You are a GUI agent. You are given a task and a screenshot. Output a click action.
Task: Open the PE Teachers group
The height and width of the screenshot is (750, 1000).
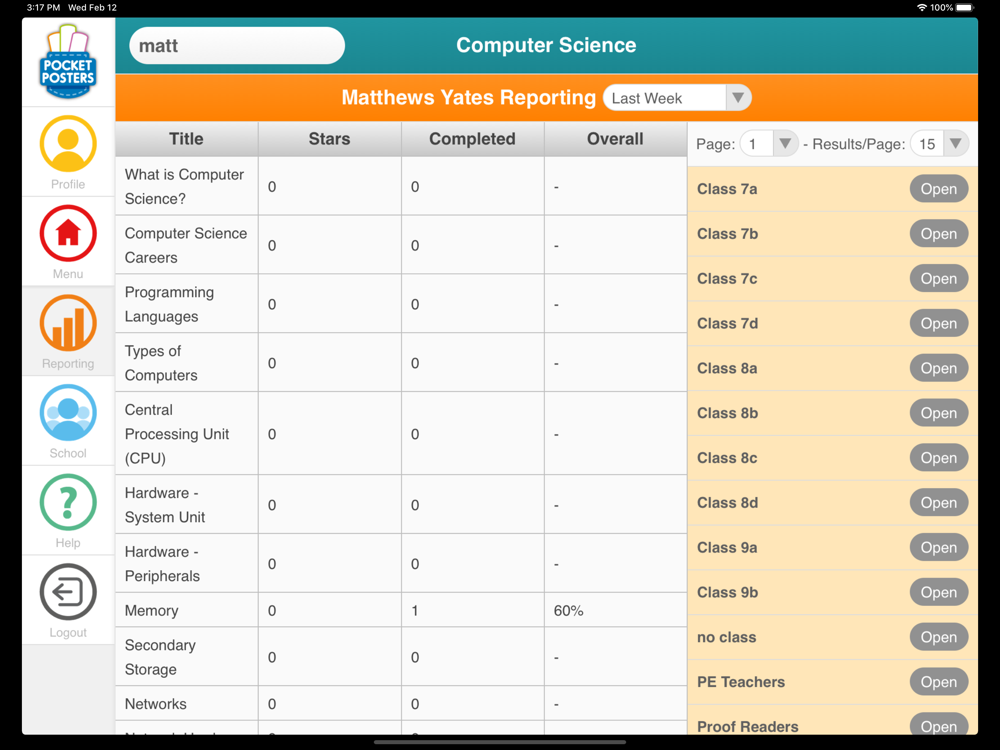pyautogui.click(x=939, y=682)
